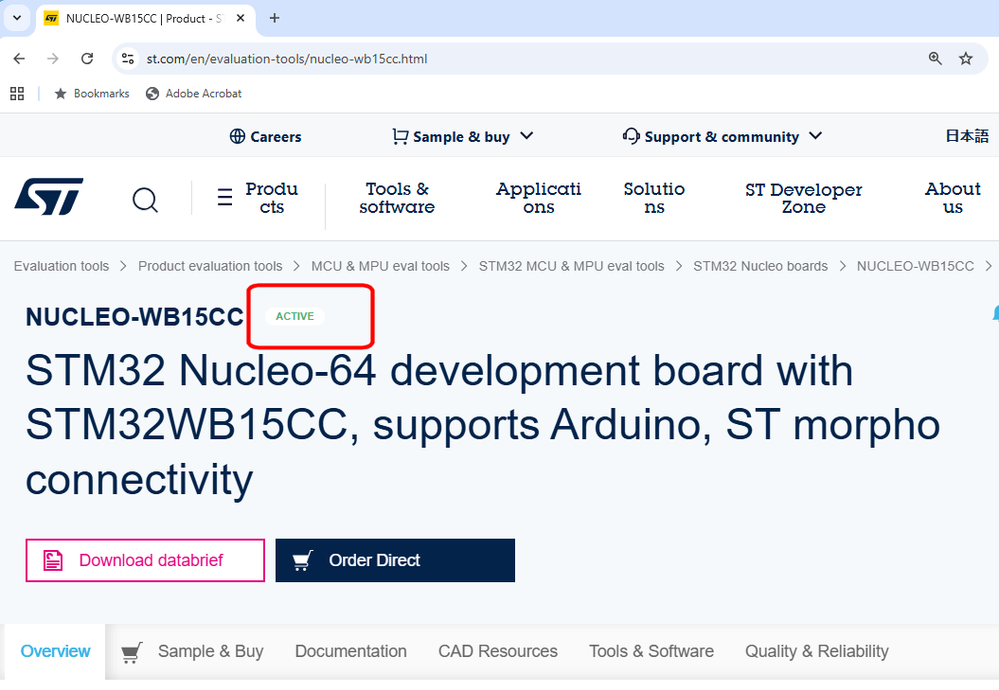Click the Careers globe link

pos(265,136)
